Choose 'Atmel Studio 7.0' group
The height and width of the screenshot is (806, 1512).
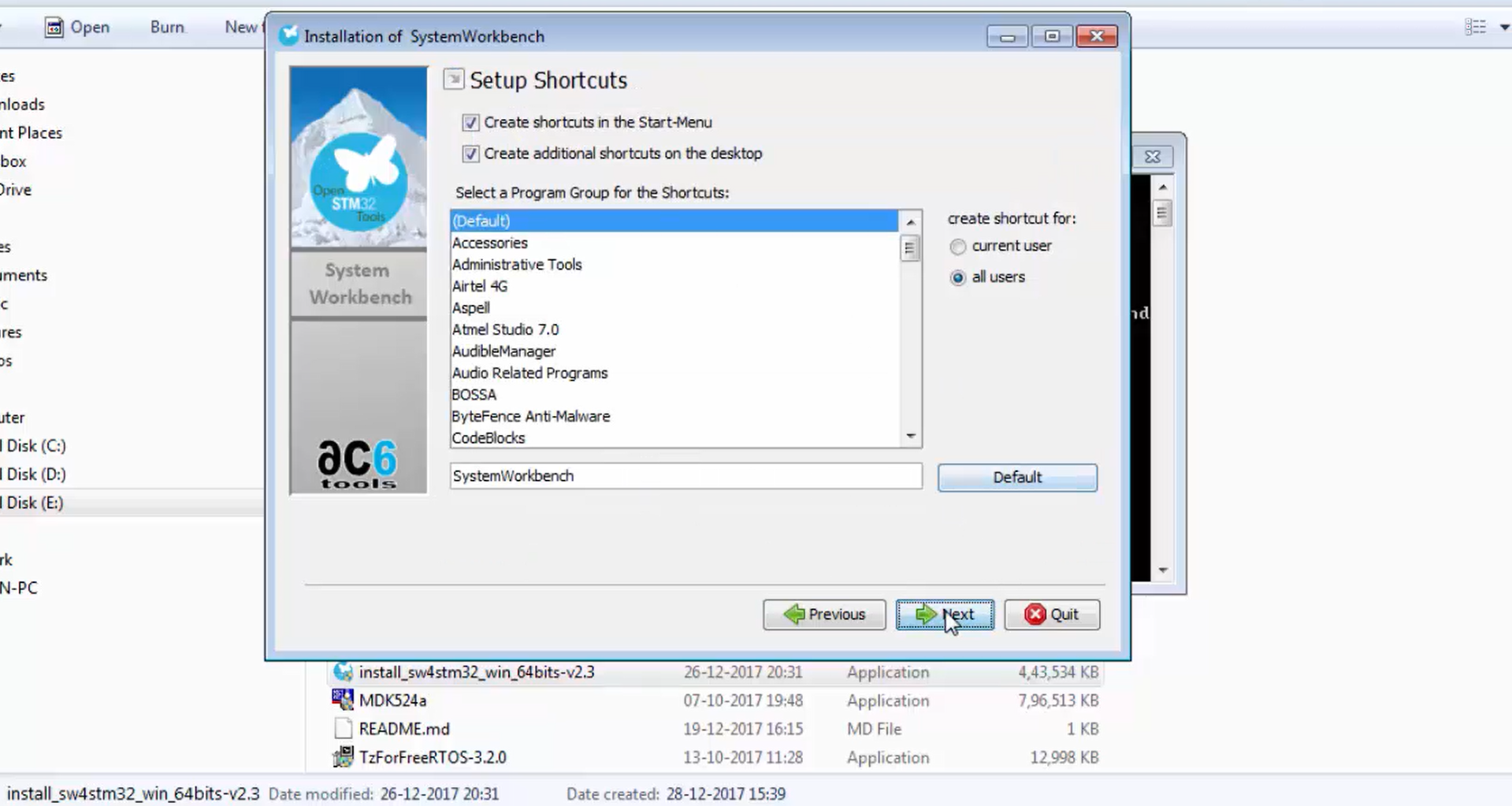pos(674,329)
